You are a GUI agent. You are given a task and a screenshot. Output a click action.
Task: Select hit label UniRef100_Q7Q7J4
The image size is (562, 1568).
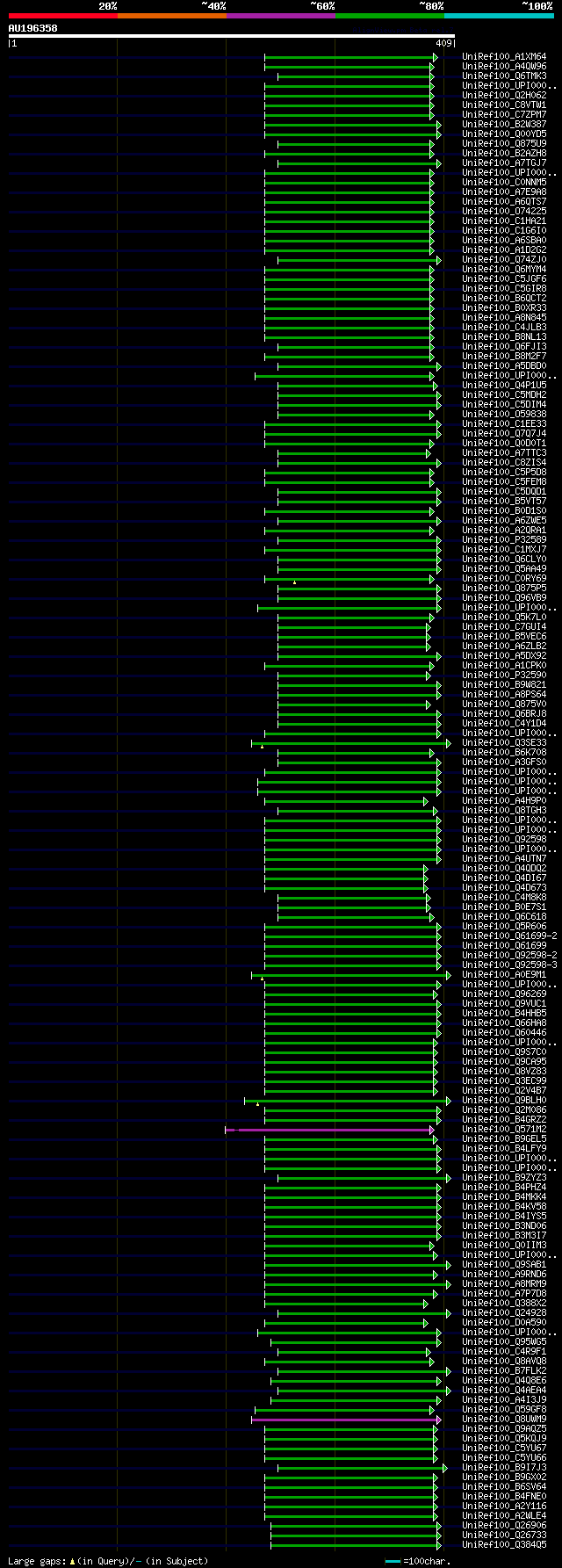(504, 434)
